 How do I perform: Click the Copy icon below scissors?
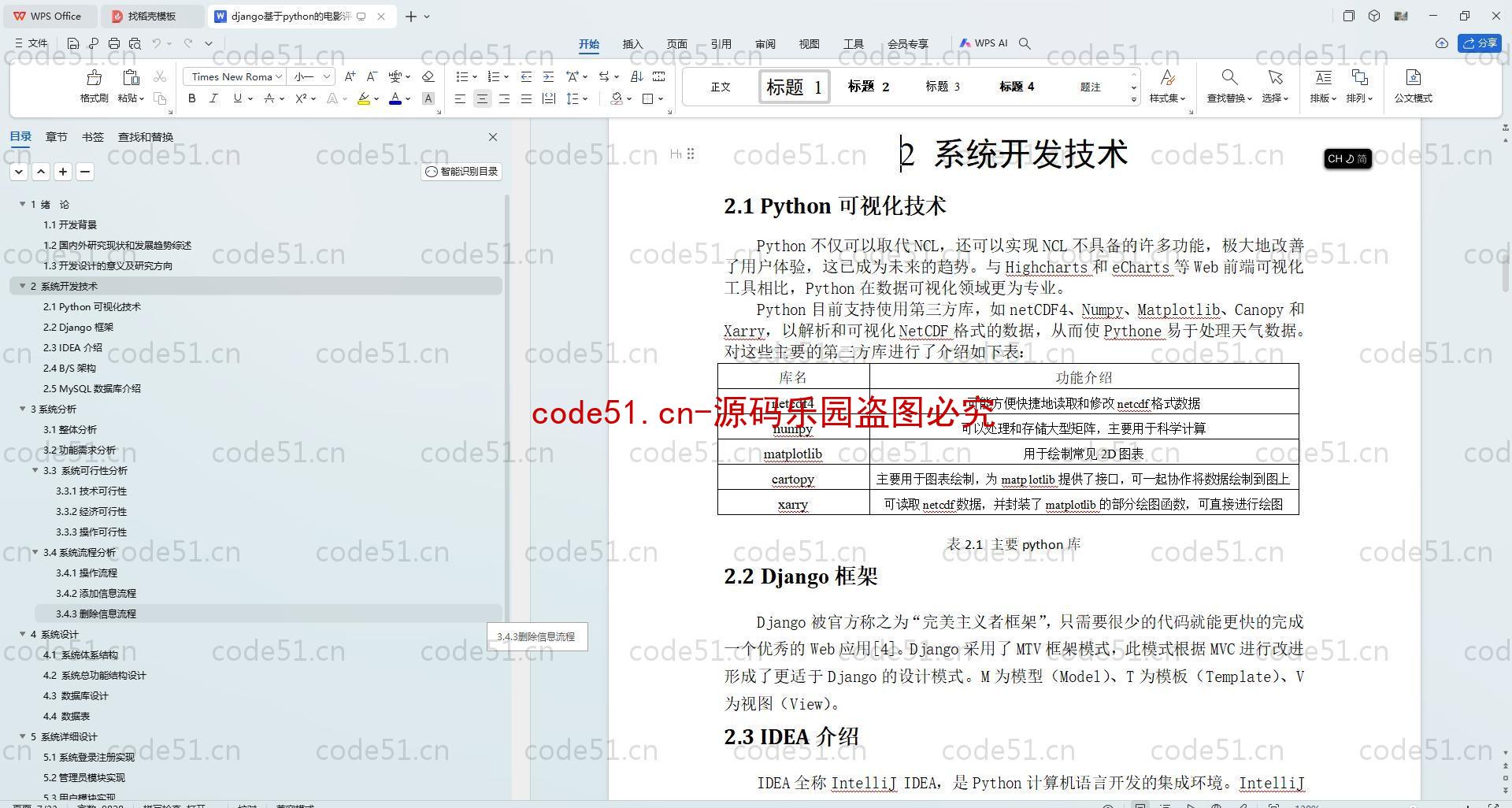[160, 98]
